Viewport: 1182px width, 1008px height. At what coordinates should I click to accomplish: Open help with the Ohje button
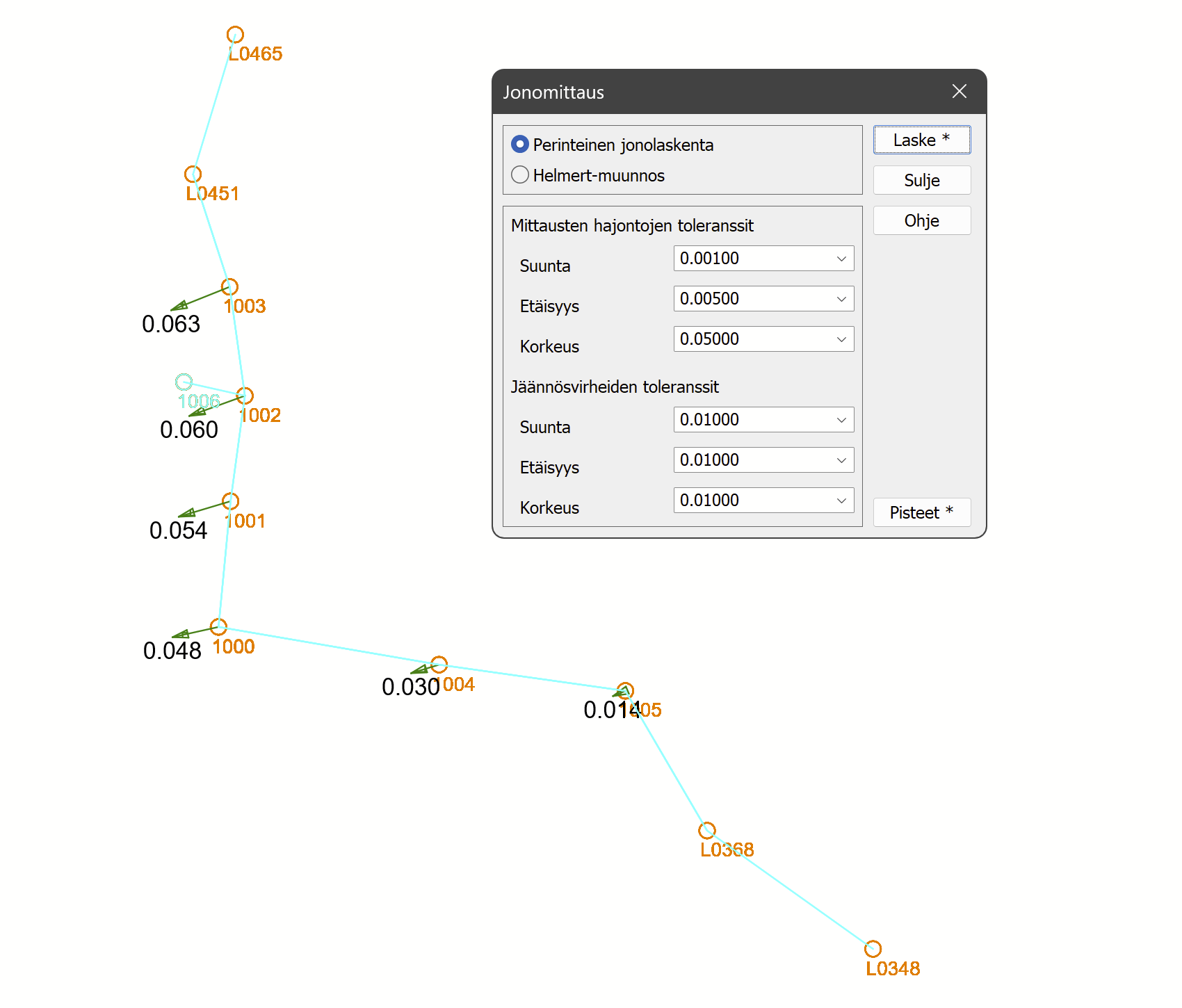pyautogui.click(x=921, y=221)
